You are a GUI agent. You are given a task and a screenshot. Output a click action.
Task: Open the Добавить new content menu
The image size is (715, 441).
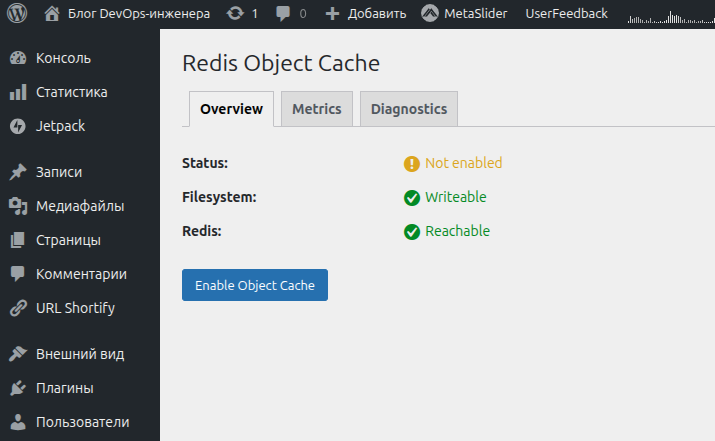coord(377,14)
